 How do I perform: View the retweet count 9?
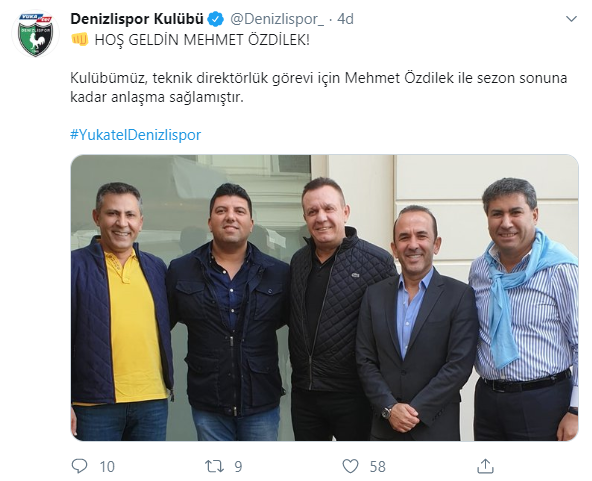click(238, 467)
